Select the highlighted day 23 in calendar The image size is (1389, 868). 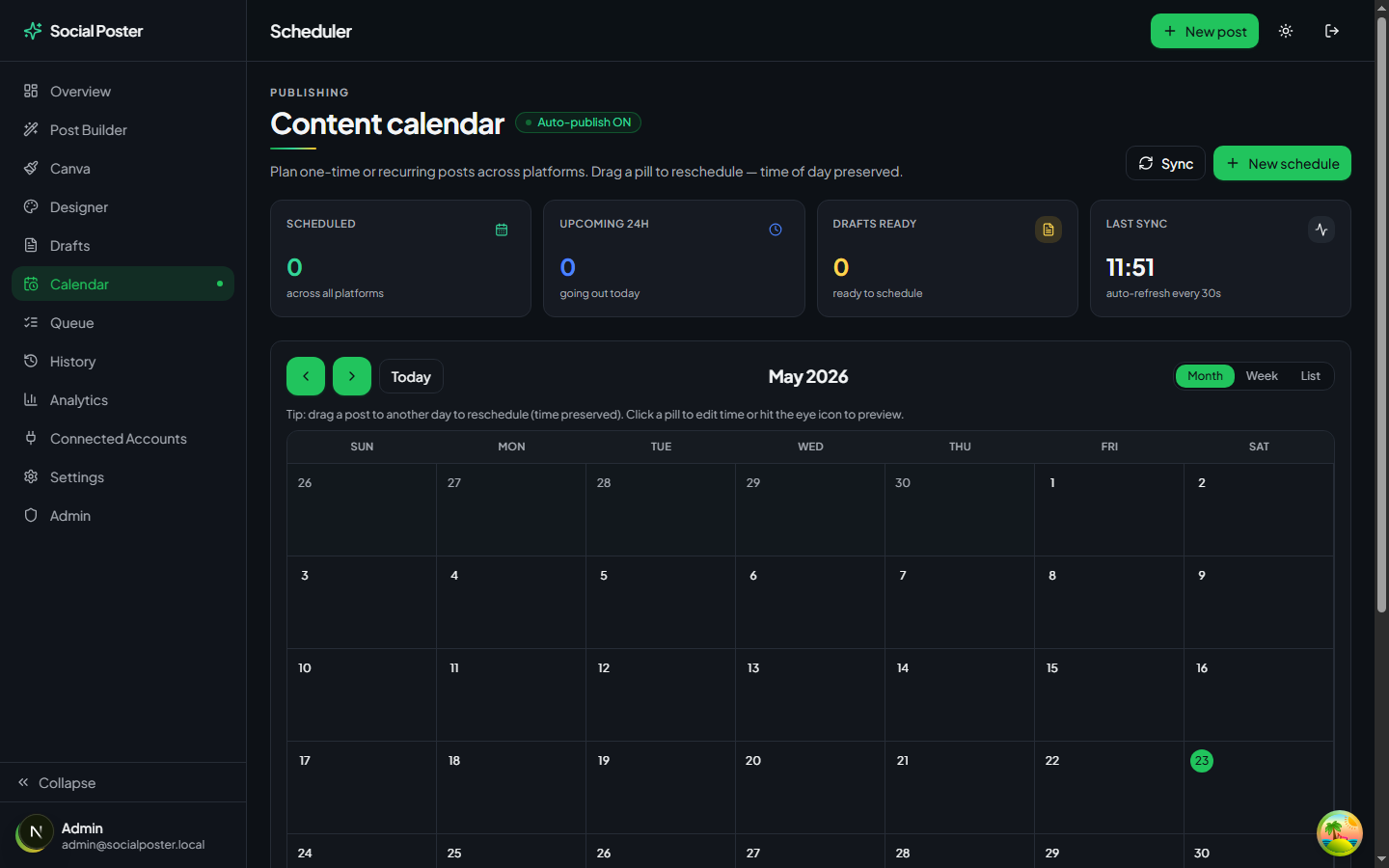1202,761
